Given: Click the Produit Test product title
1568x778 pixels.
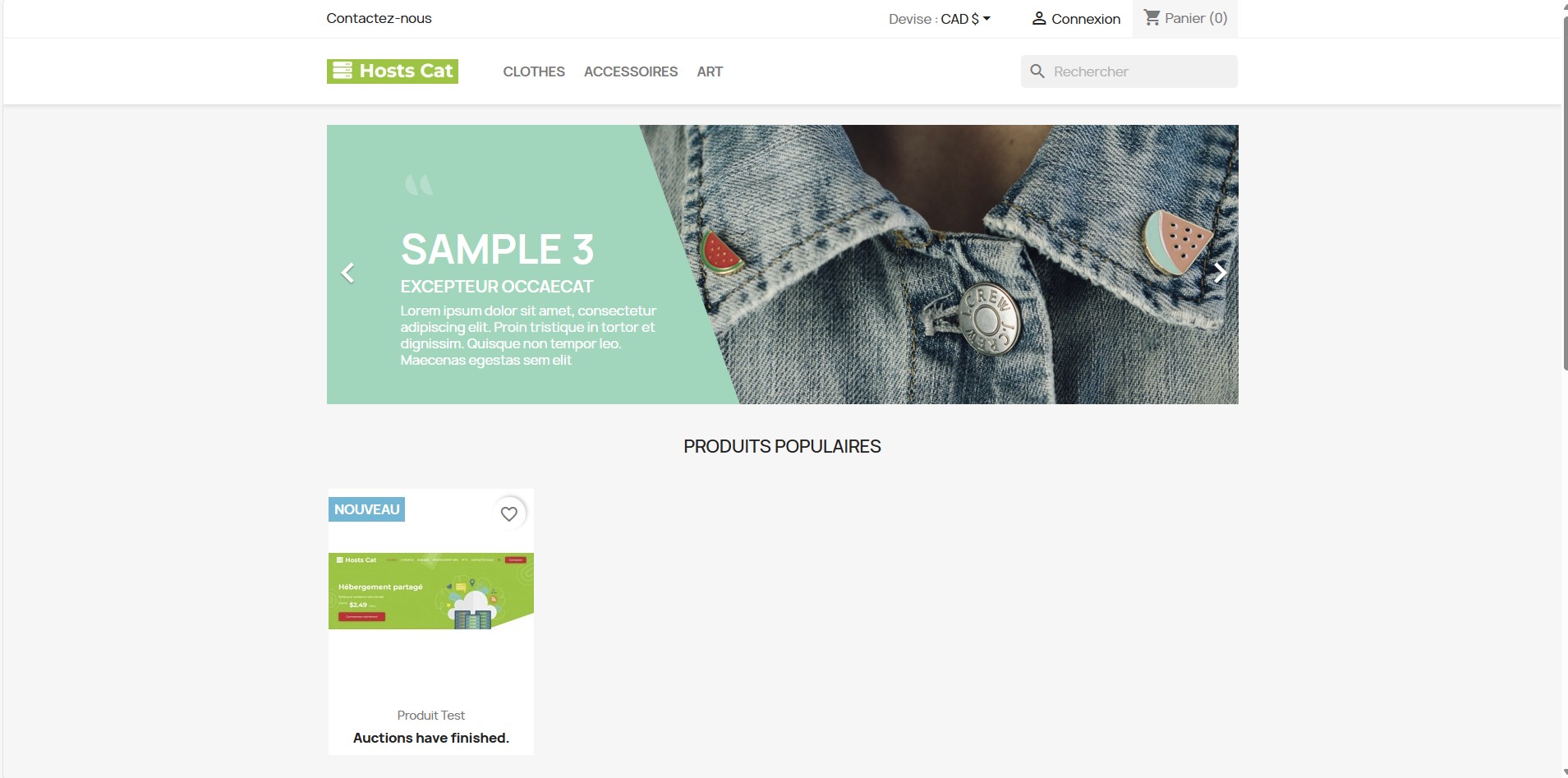Looking at the screenshot, I should tap(431, 716).
